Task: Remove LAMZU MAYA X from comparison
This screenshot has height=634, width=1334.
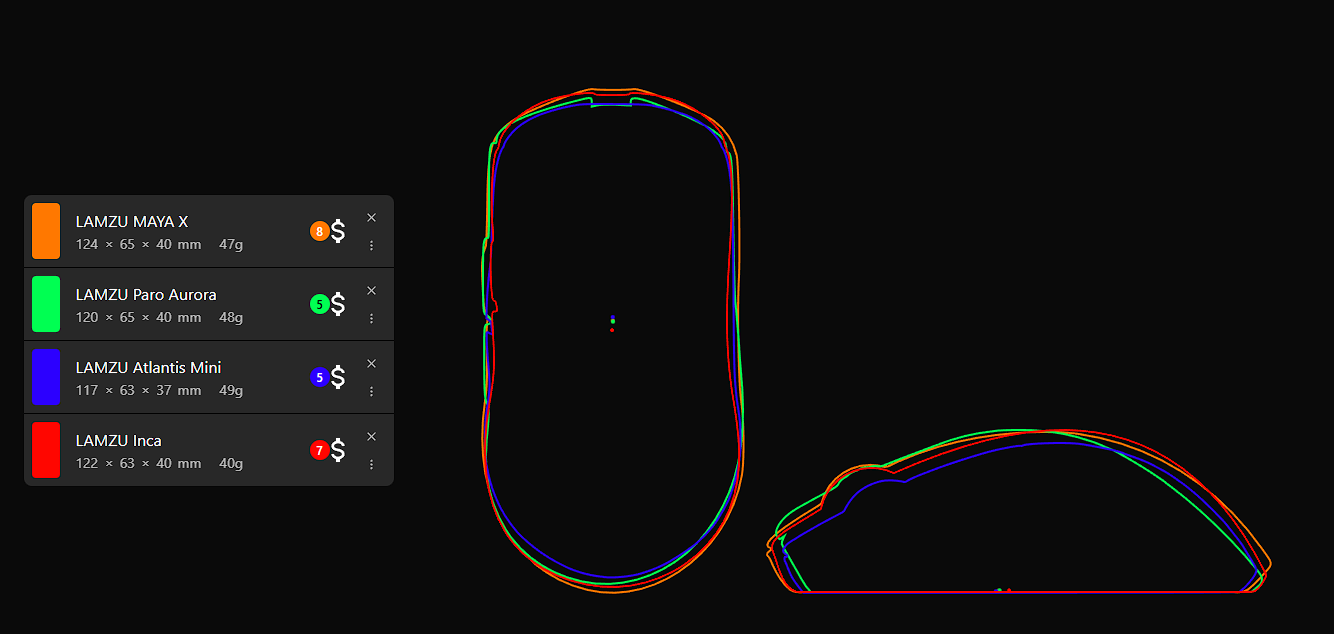Action: pyautogui.click(x=371, y=218)
